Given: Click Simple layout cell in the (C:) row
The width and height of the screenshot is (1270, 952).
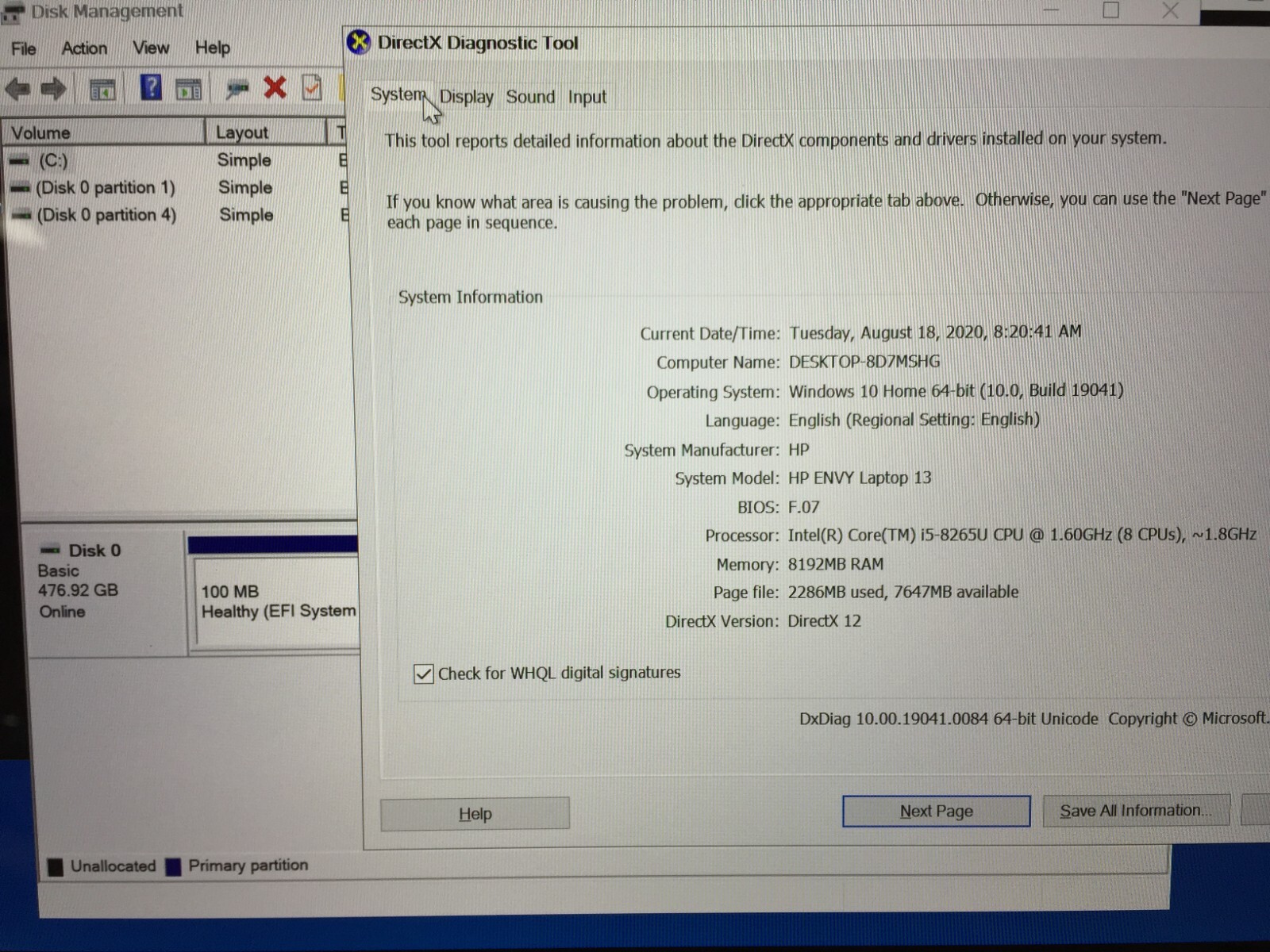Looking at the screenshot, I should pyautogui.click(x=244, y=160).
